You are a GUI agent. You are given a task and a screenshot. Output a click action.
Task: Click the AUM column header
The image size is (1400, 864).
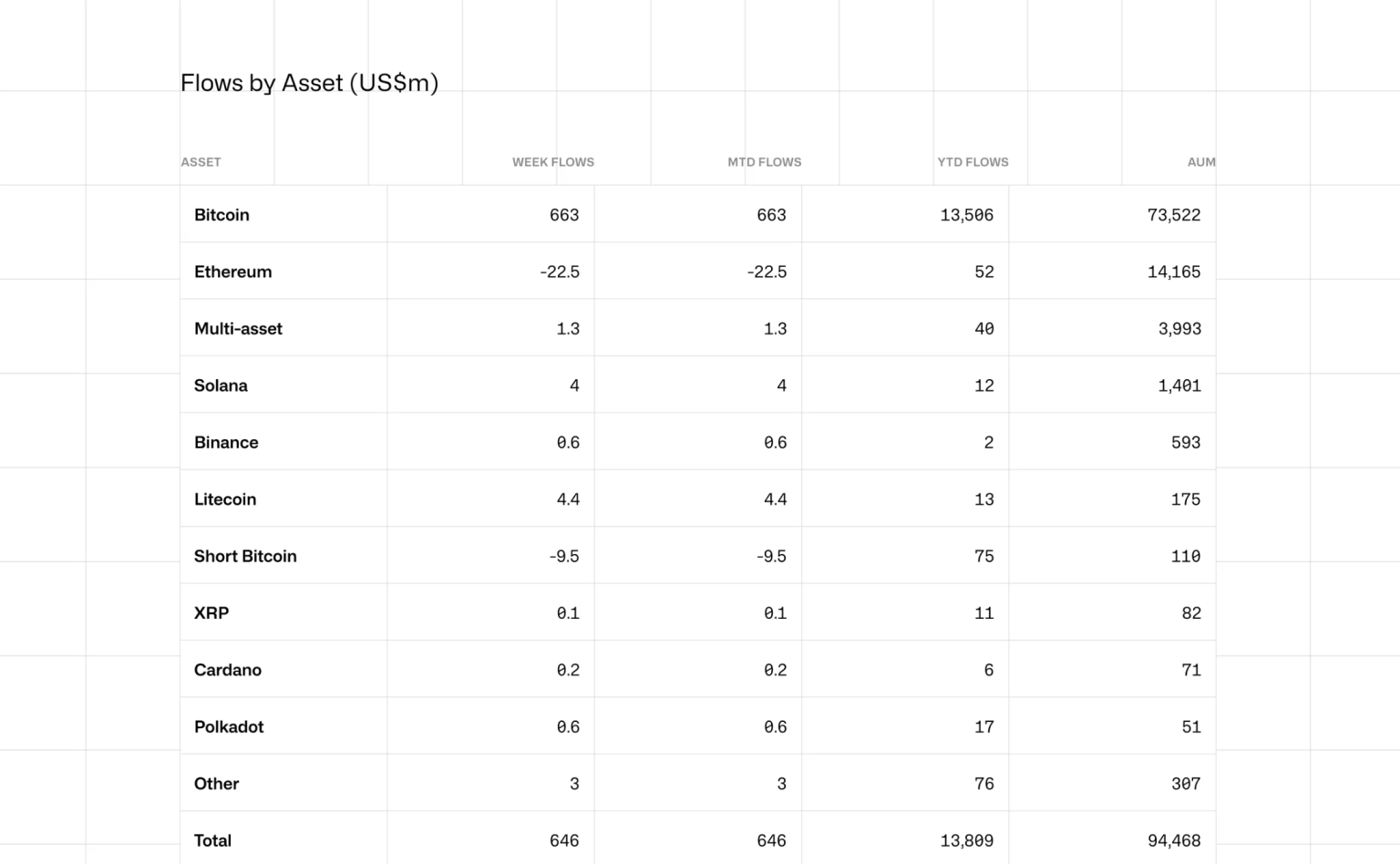point(1201,162)
